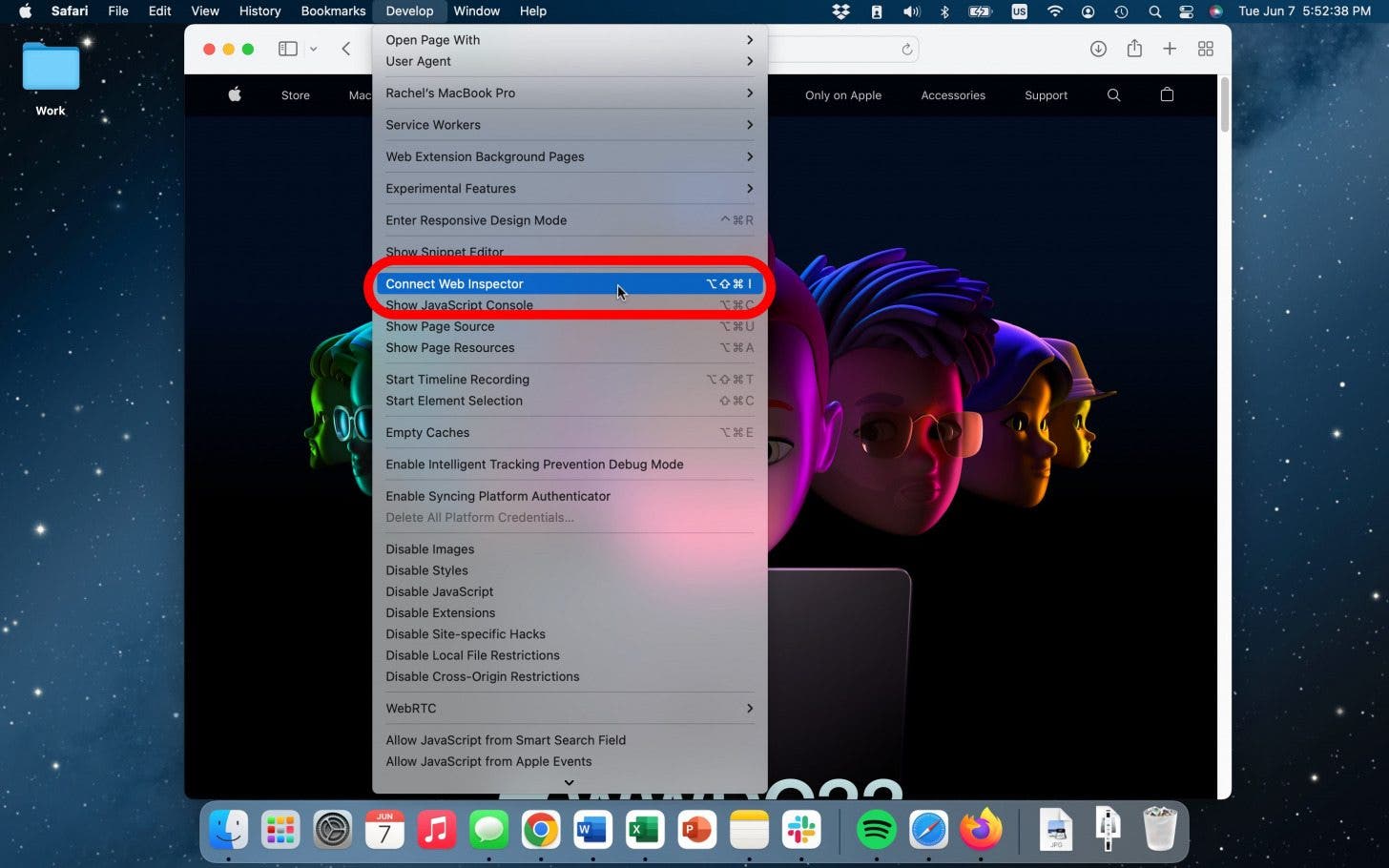
Task: Disable Images in the Develop menu
Action: [429, 549]
